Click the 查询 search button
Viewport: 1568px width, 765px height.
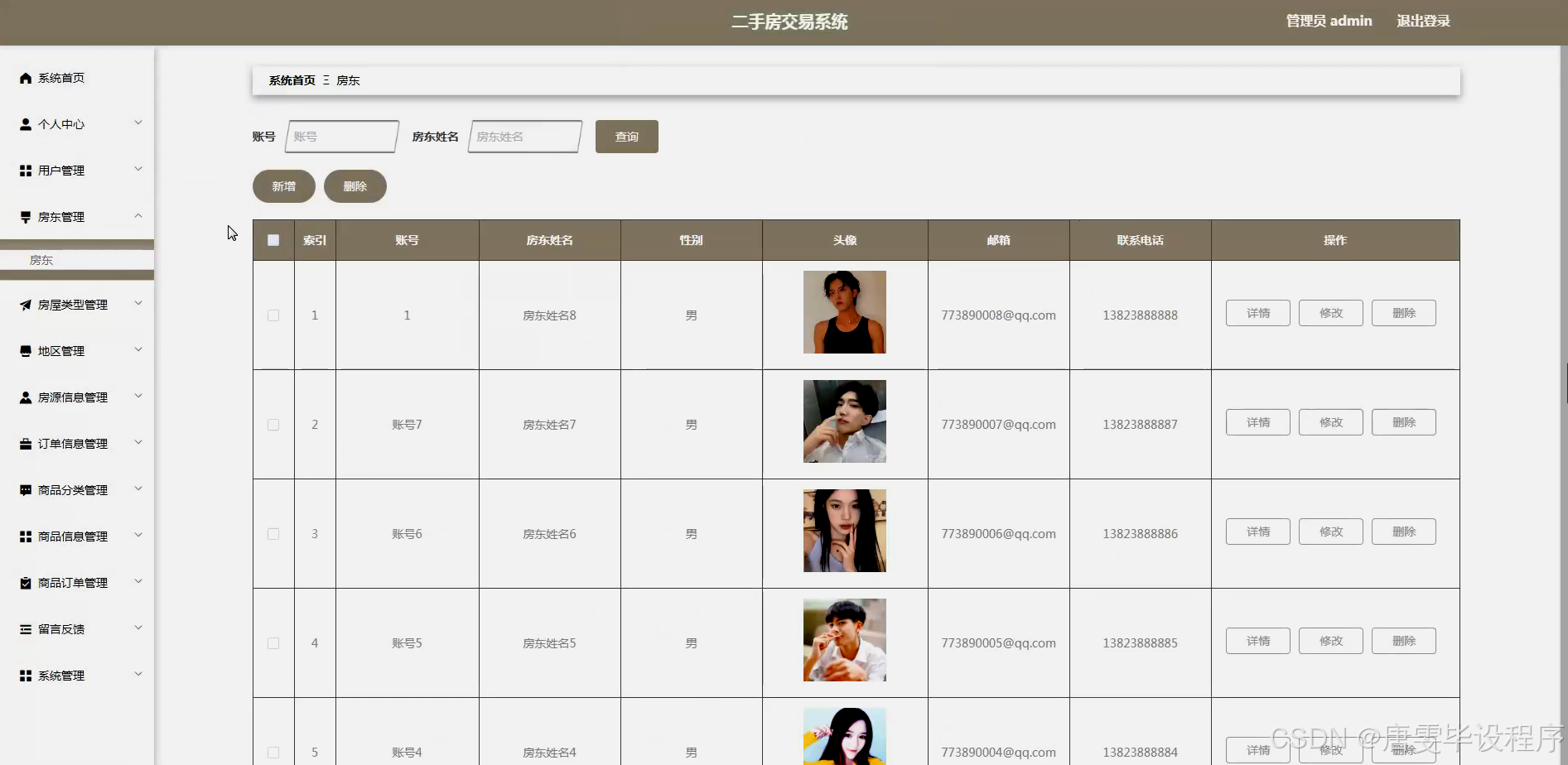(627, 137)
